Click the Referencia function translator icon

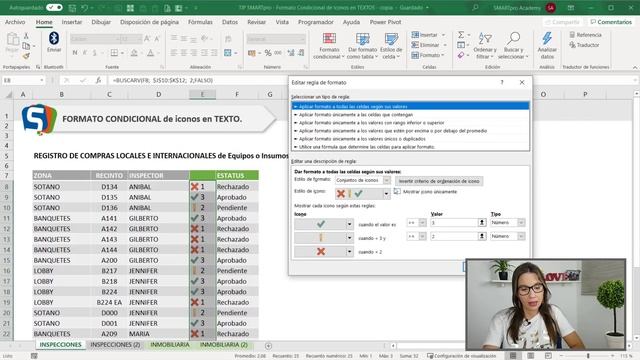tap(572, 35)
